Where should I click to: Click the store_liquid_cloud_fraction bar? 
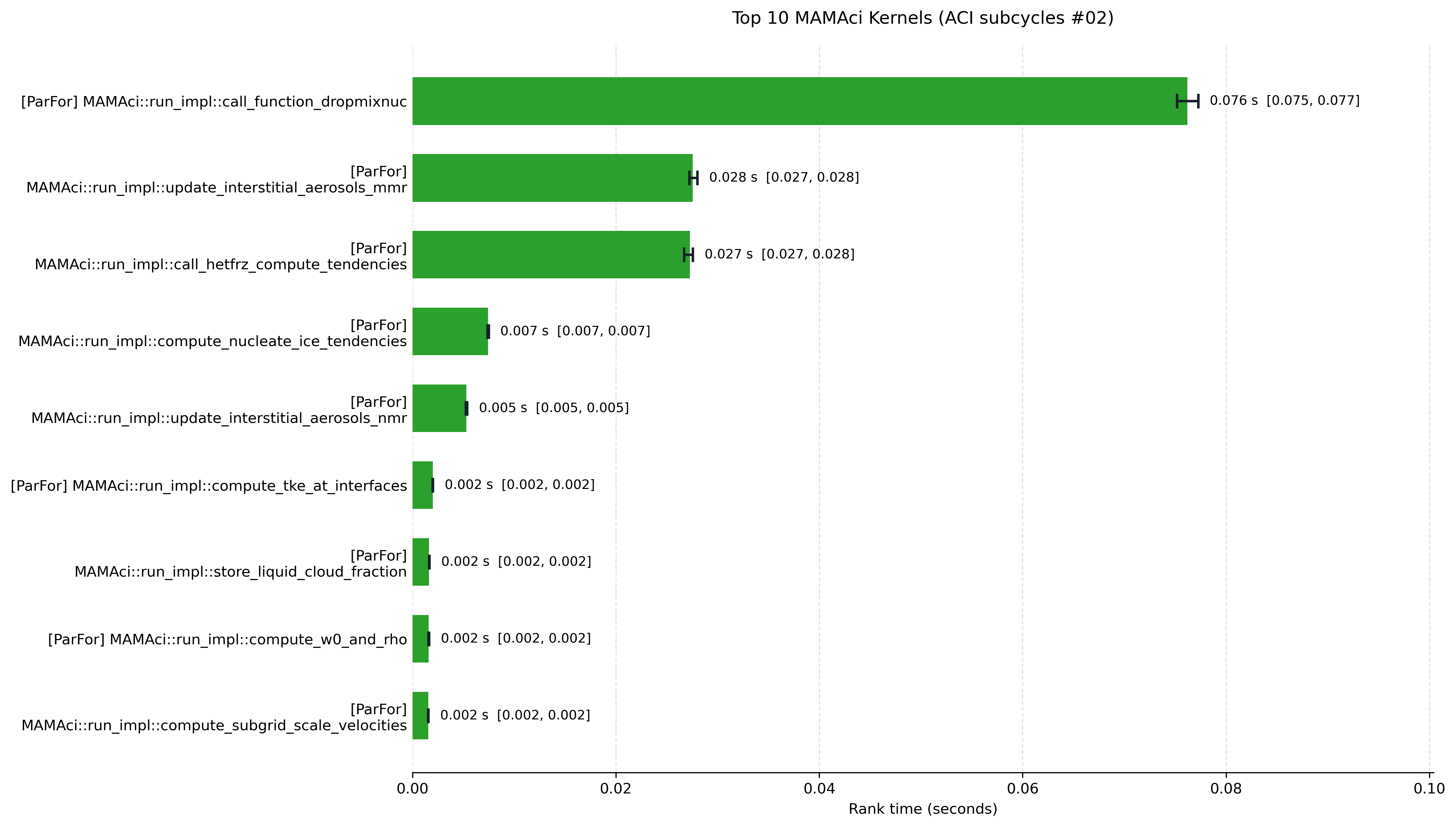click(x=420, y=562)
